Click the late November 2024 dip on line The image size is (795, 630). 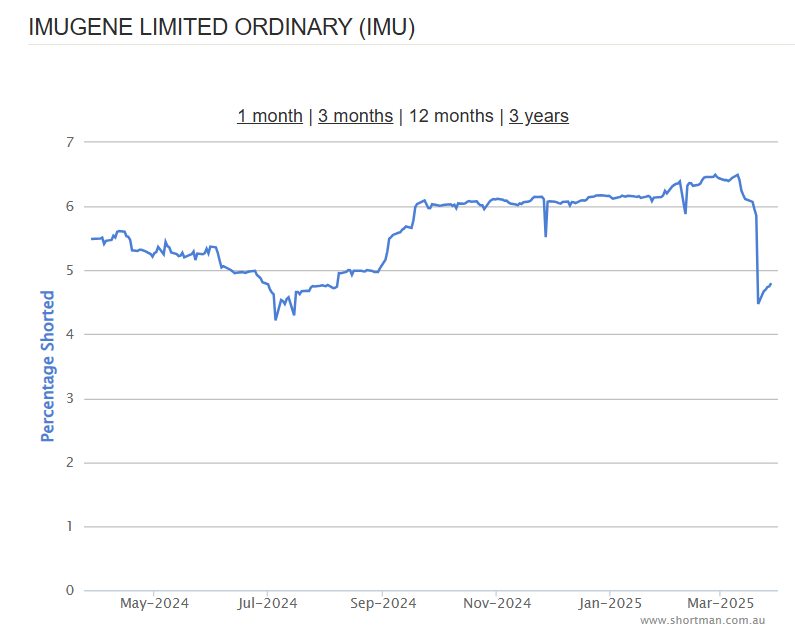546,236
